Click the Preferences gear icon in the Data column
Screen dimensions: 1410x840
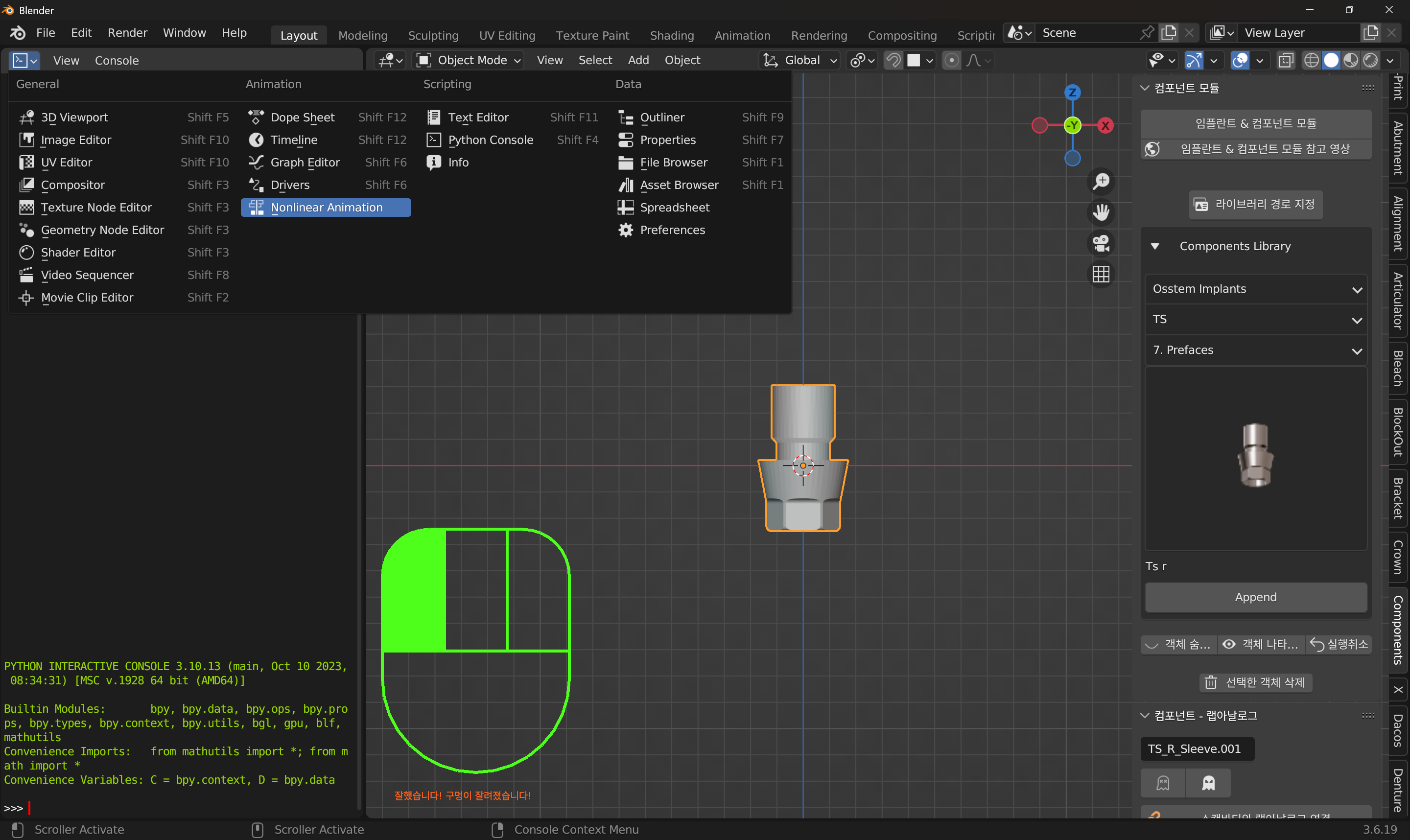point(626,230)
